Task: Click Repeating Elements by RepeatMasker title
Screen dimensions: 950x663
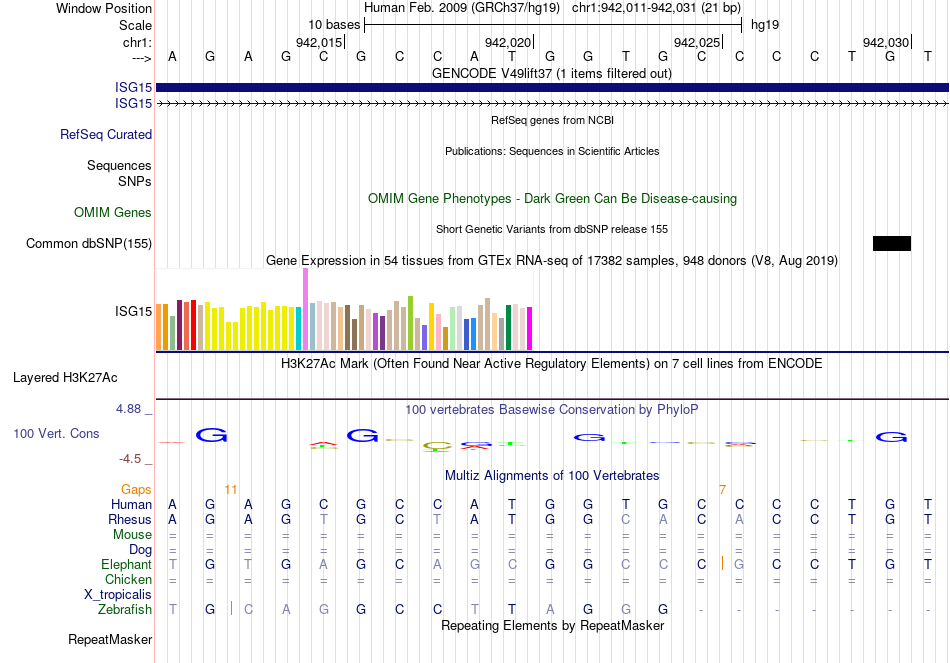Action: [552, 625]
